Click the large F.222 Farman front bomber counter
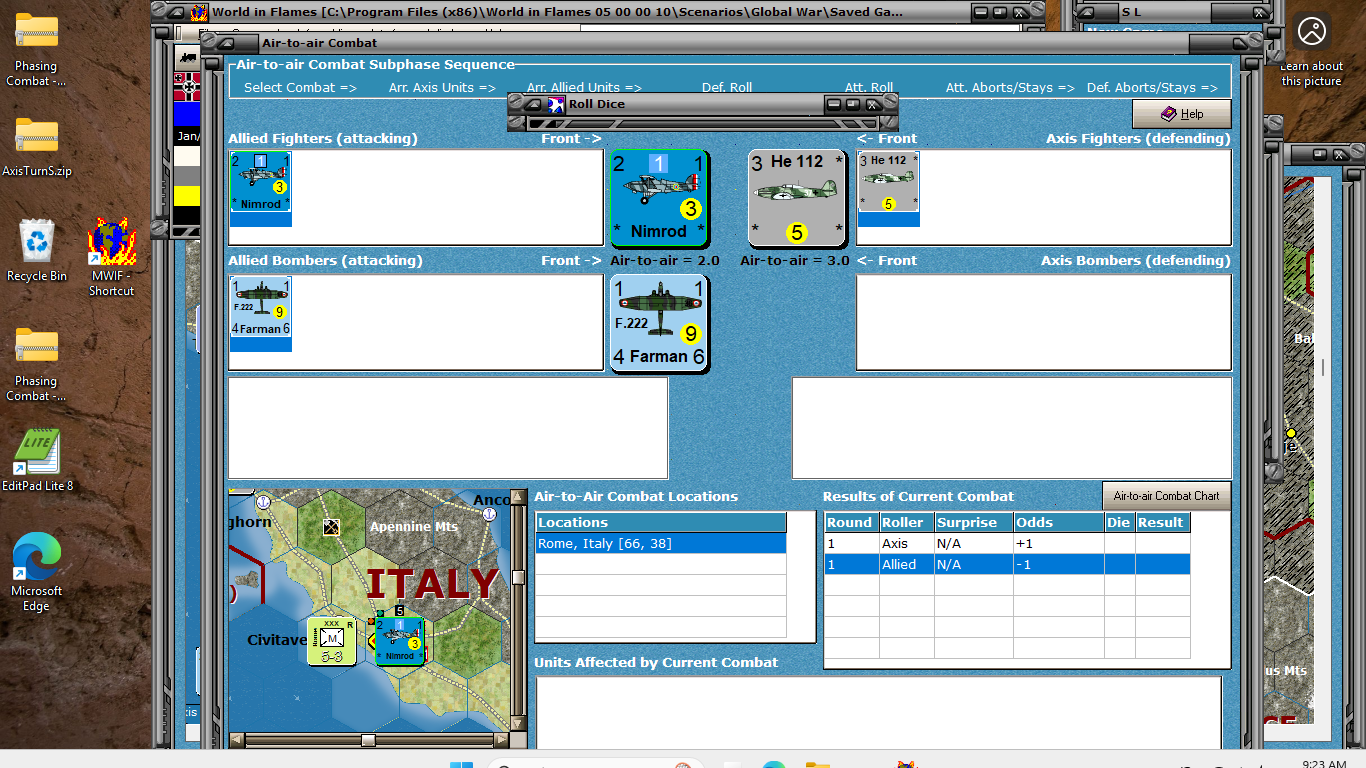Screen dimensions: 1366x768 tap(659, 323)
